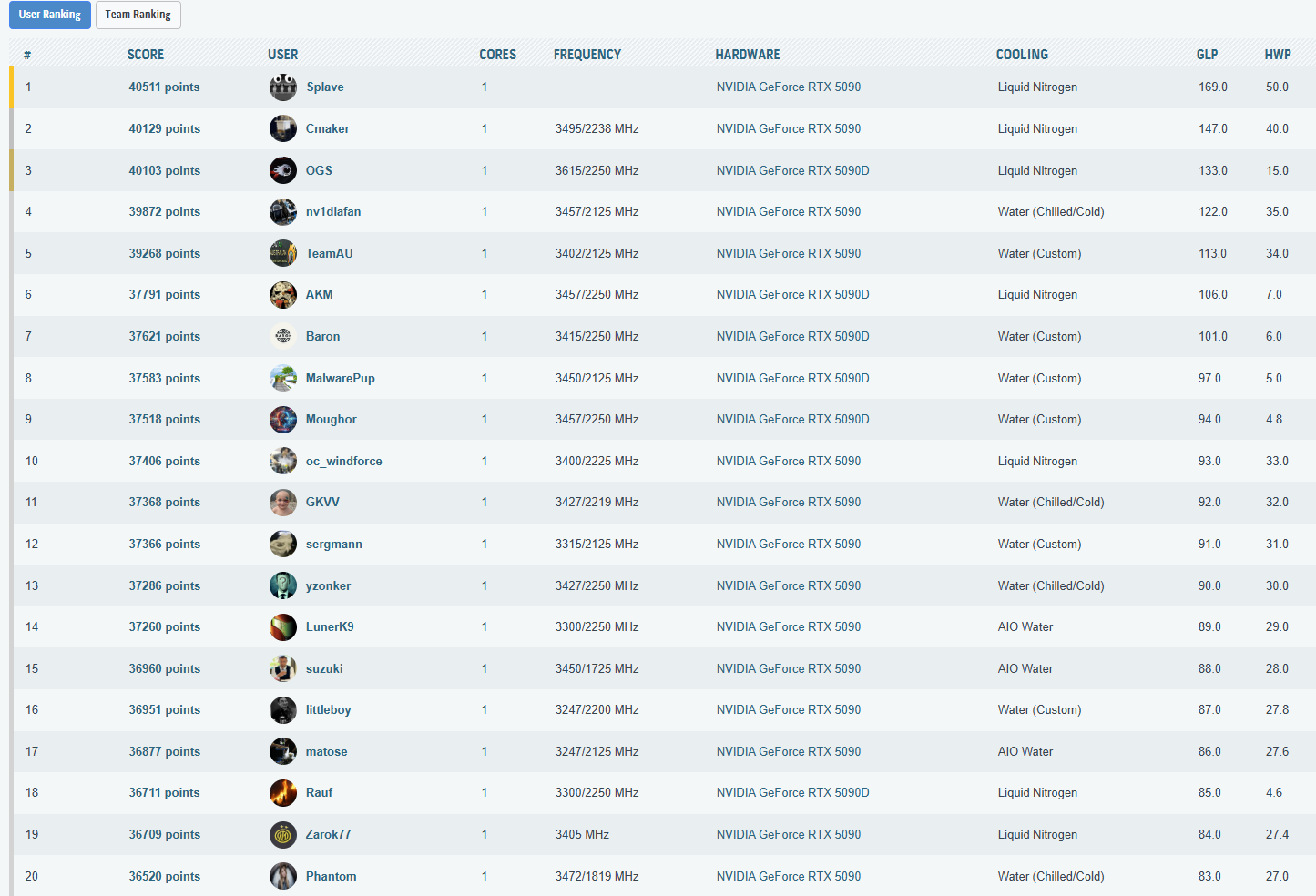Switch to the Team Ranking tab

(x=138, y=15)
